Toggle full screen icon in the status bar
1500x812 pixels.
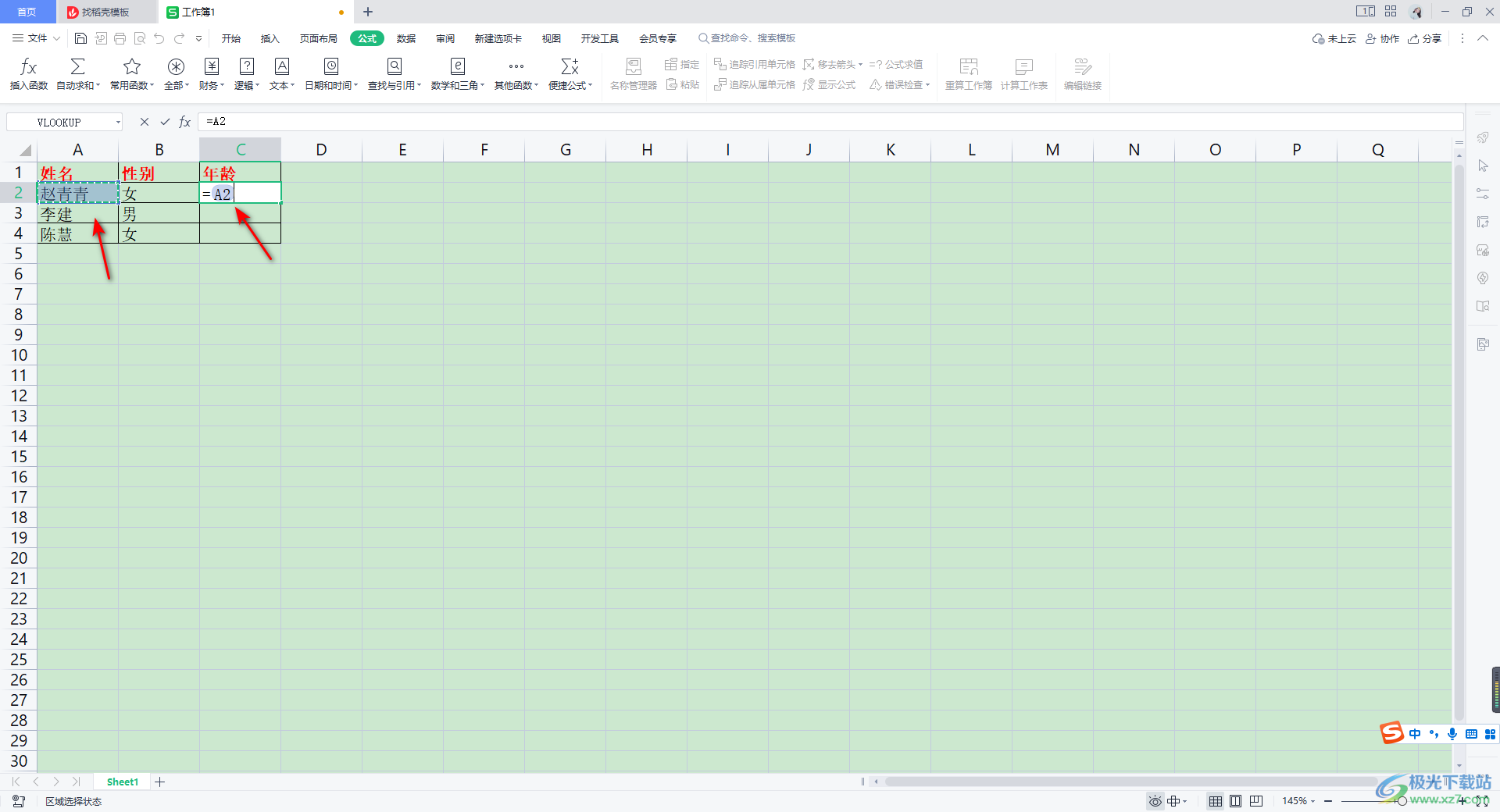pos(1482,801)
